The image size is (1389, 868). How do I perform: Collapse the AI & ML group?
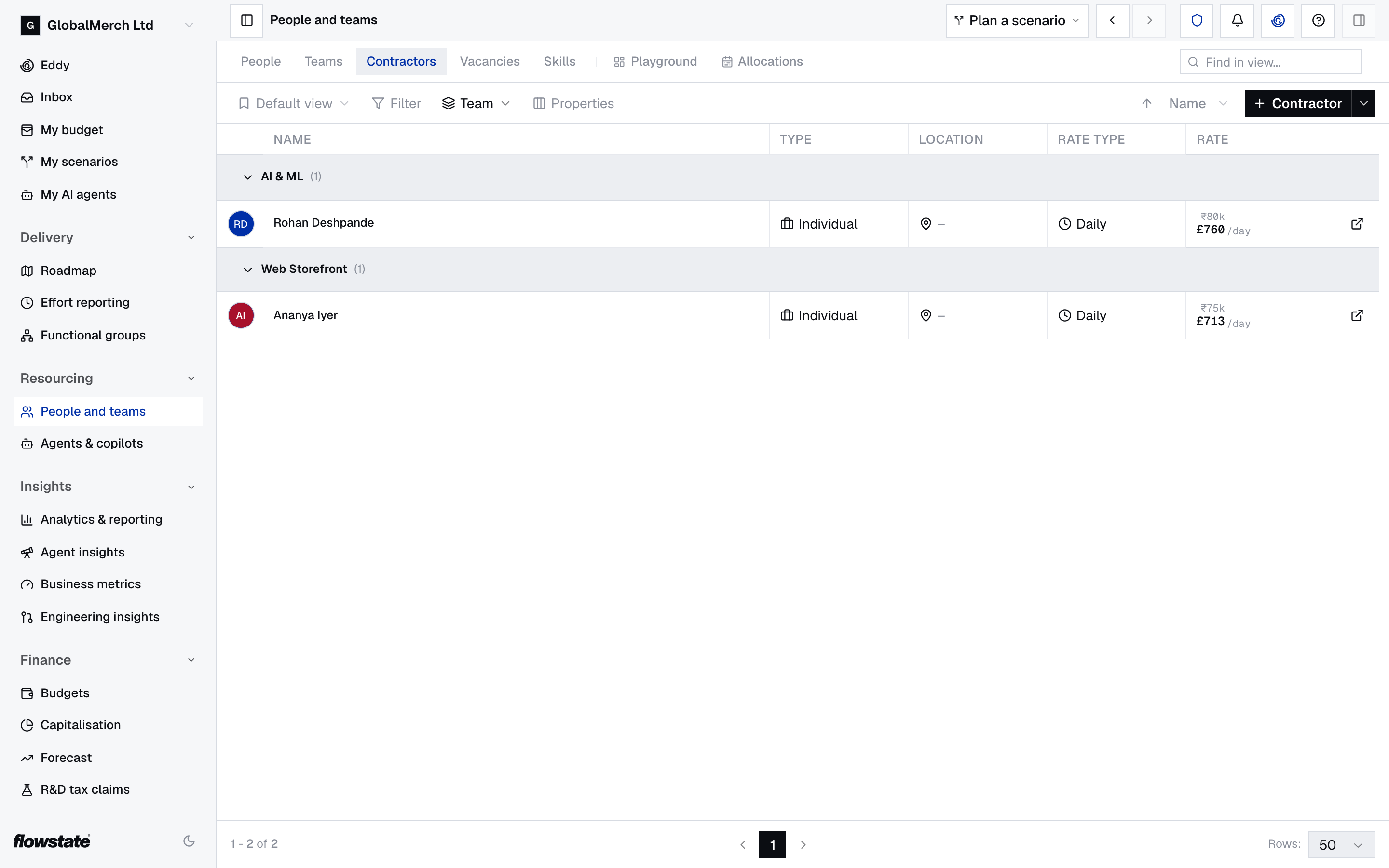[247, 177]
